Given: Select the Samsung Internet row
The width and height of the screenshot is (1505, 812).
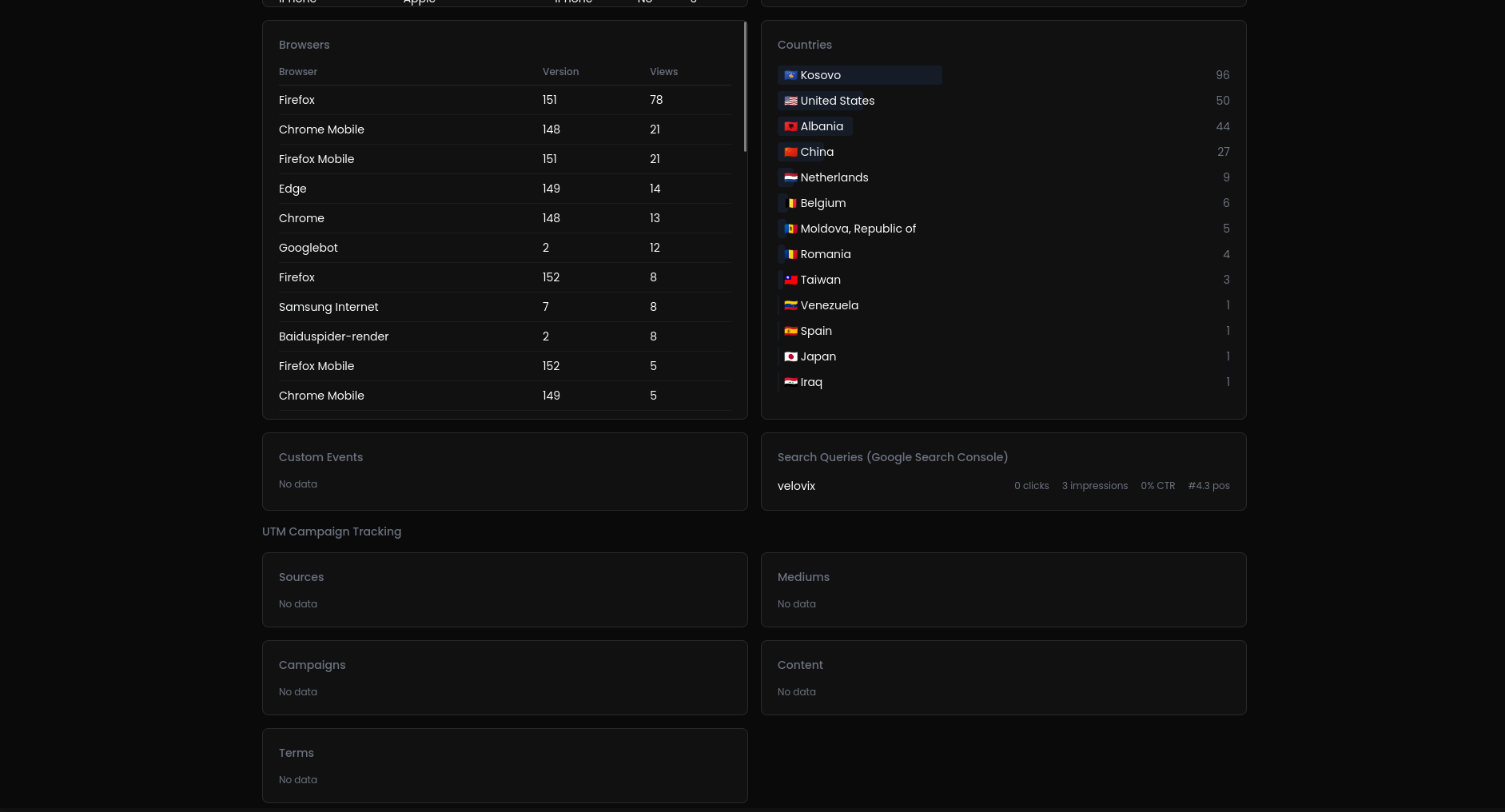Looking at the screenshot, I should point(505,307).
